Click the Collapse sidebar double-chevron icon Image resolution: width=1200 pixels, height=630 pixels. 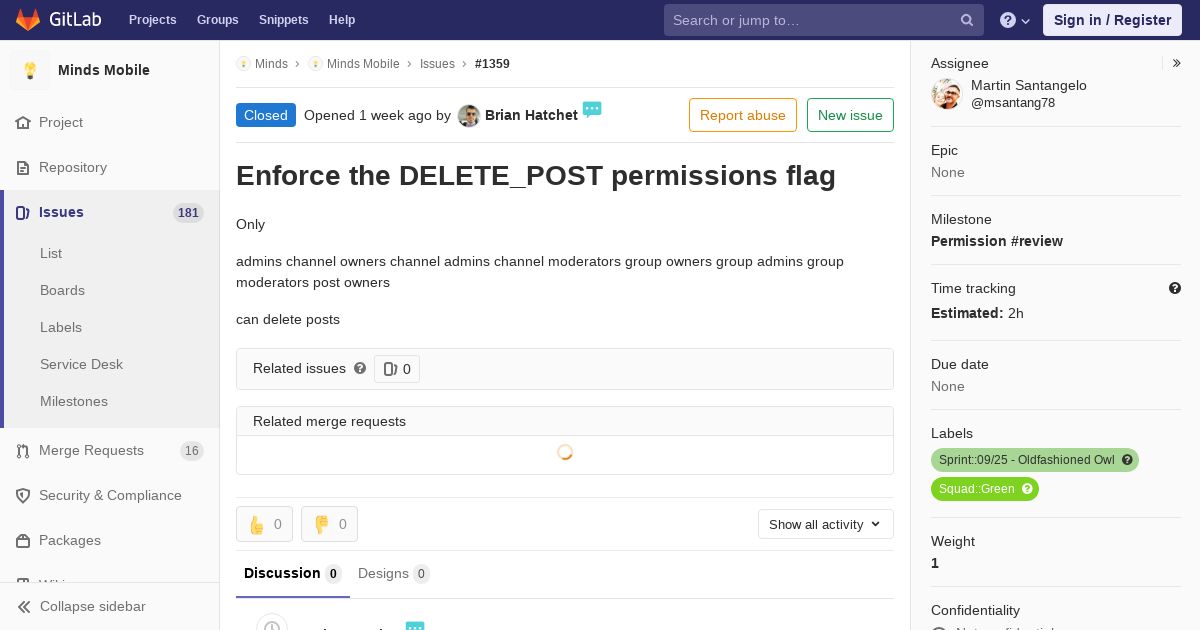pyautogui.click(x=24, y=607)
